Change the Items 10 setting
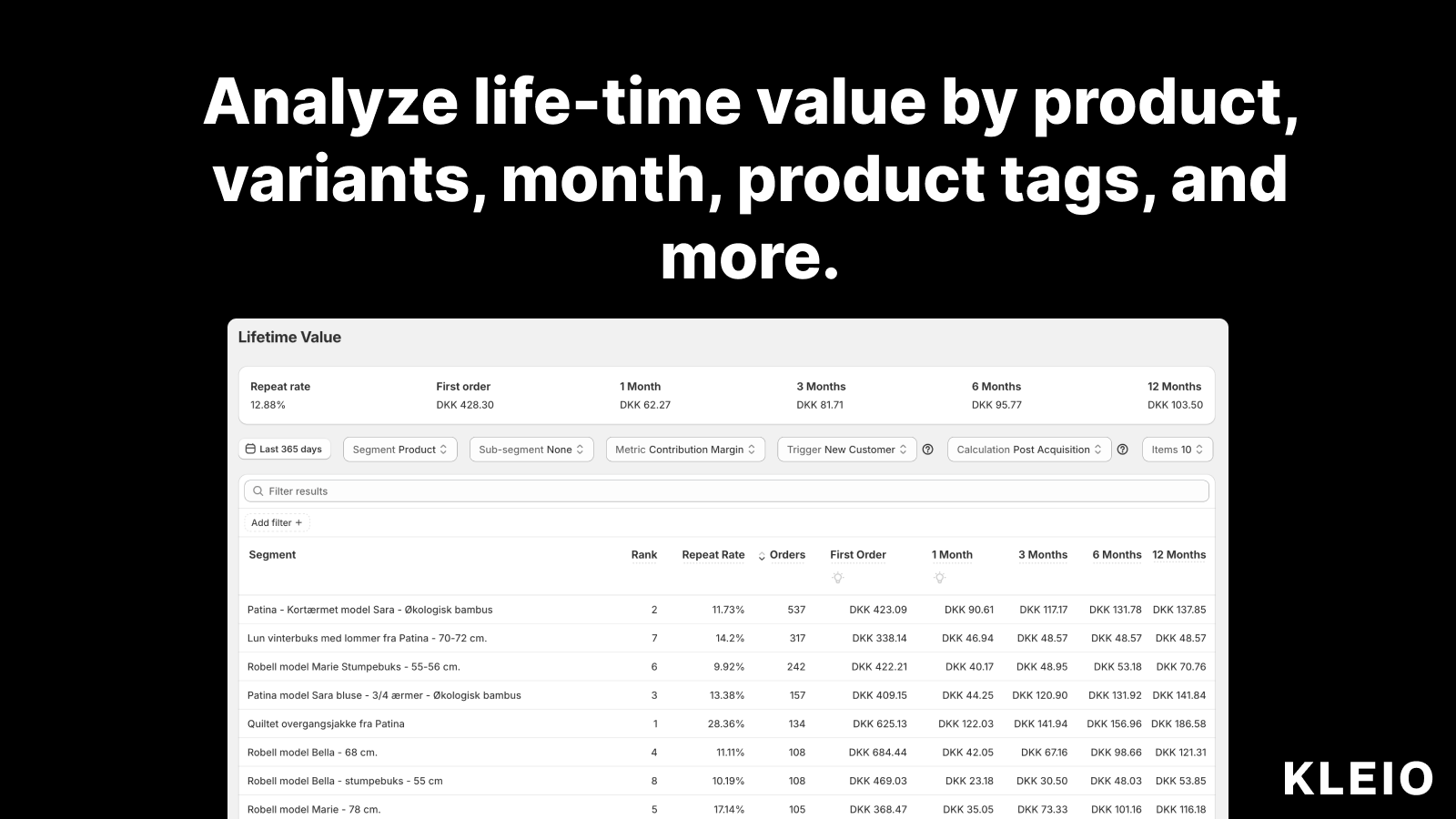The image size is (1456, 819). click(1177, 449)
